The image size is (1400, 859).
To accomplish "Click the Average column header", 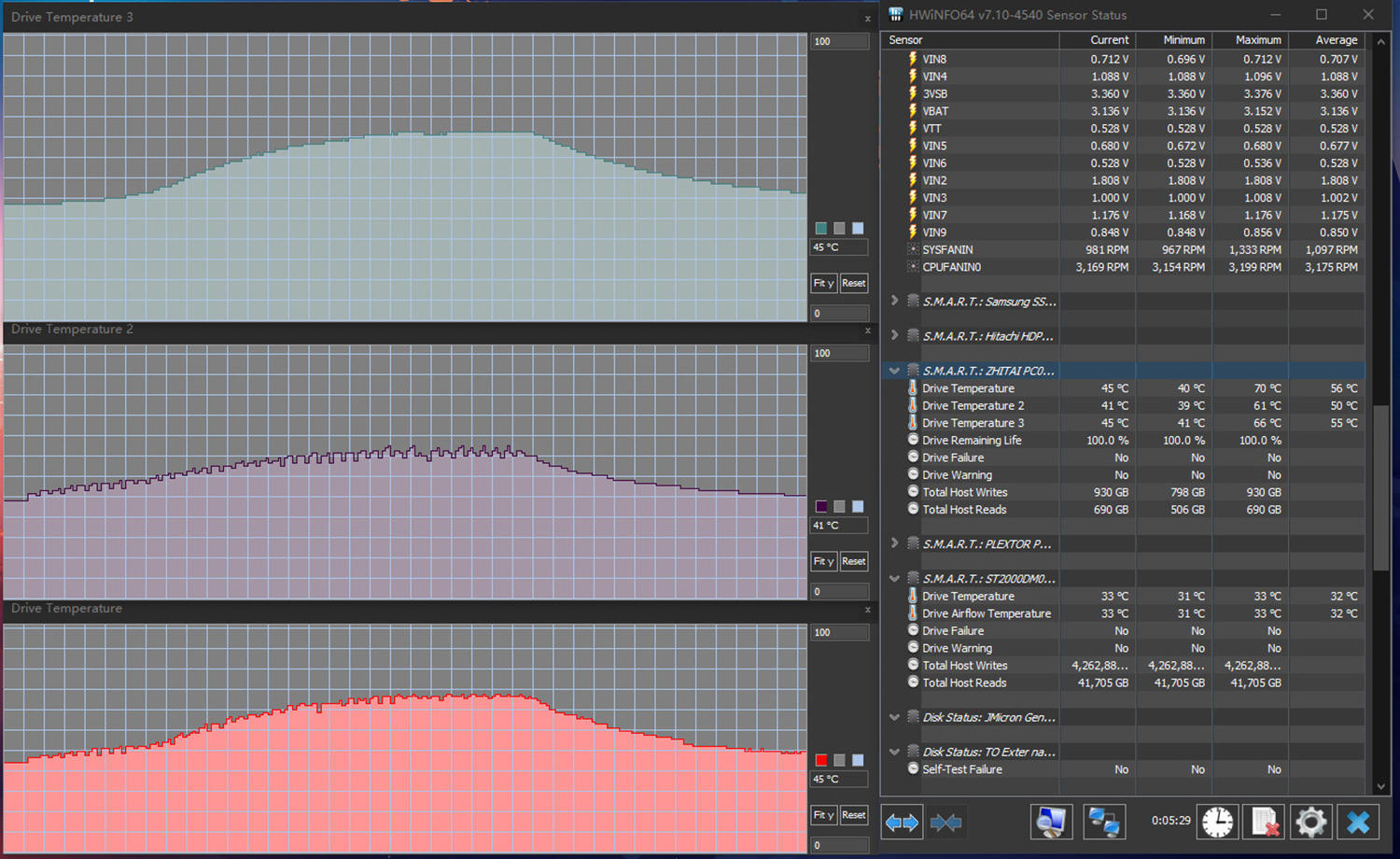I will point(1326,40).
